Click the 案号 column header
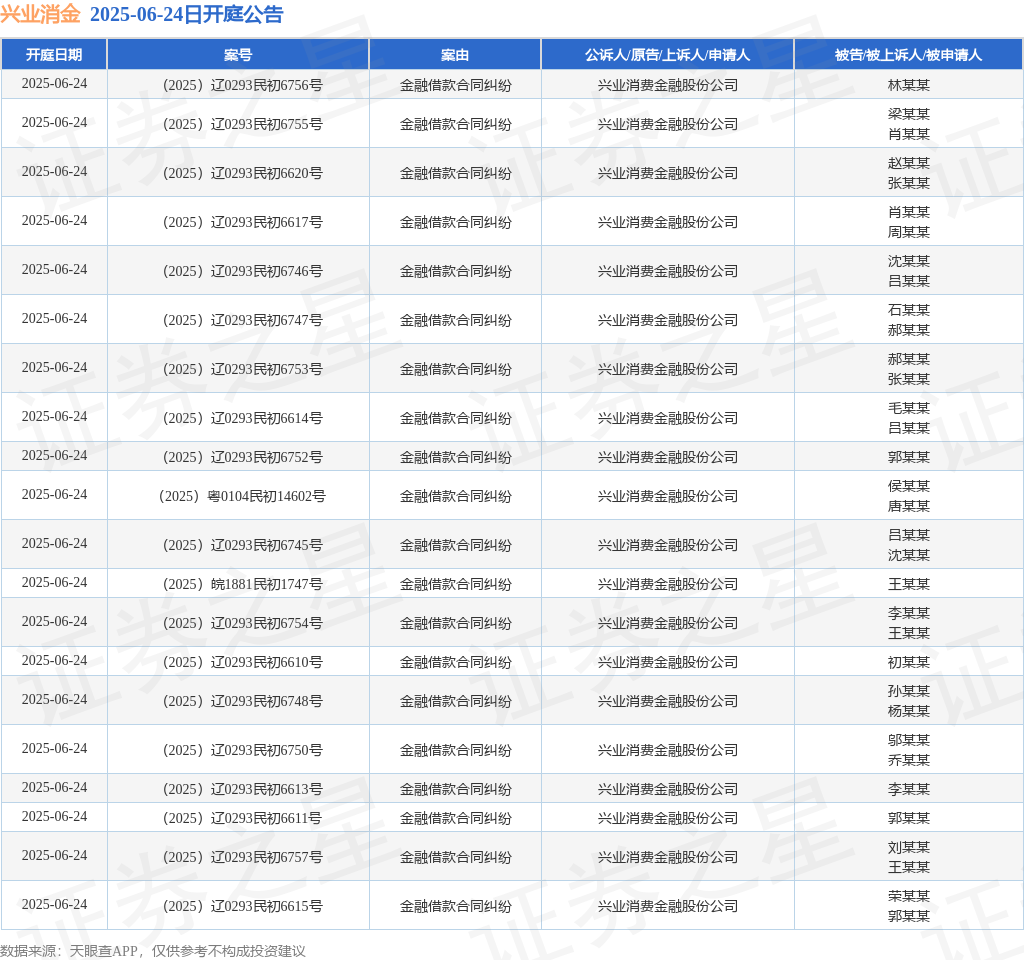 point(238,55)
